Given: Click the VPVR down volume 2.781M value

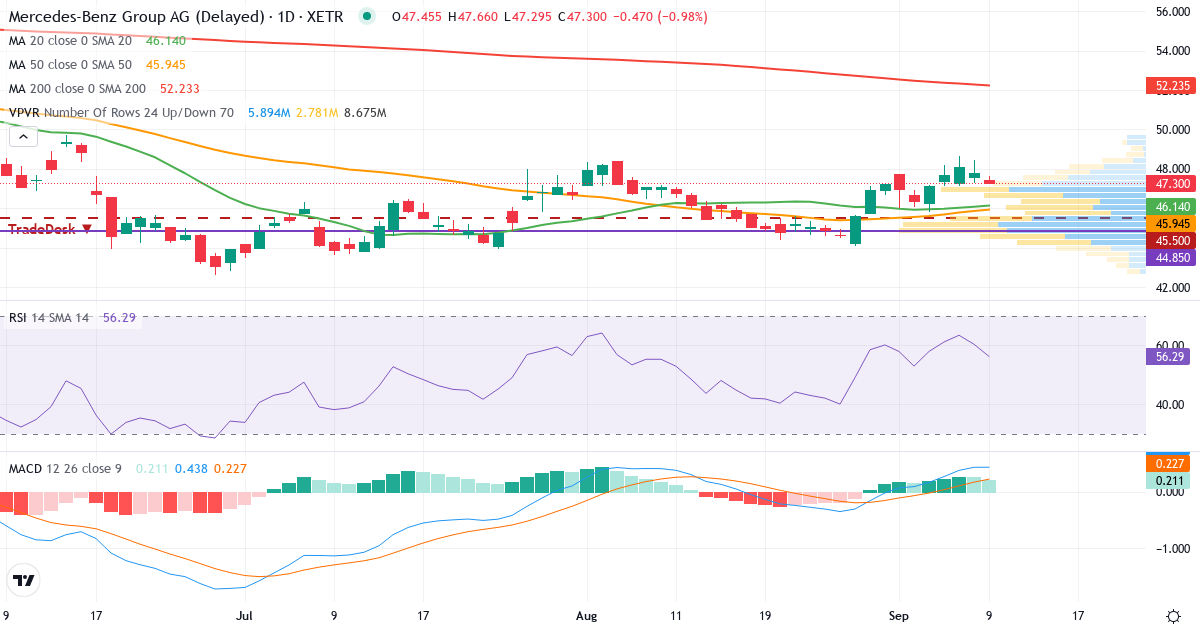Looking at the screenshot, I should pos(316,113).
